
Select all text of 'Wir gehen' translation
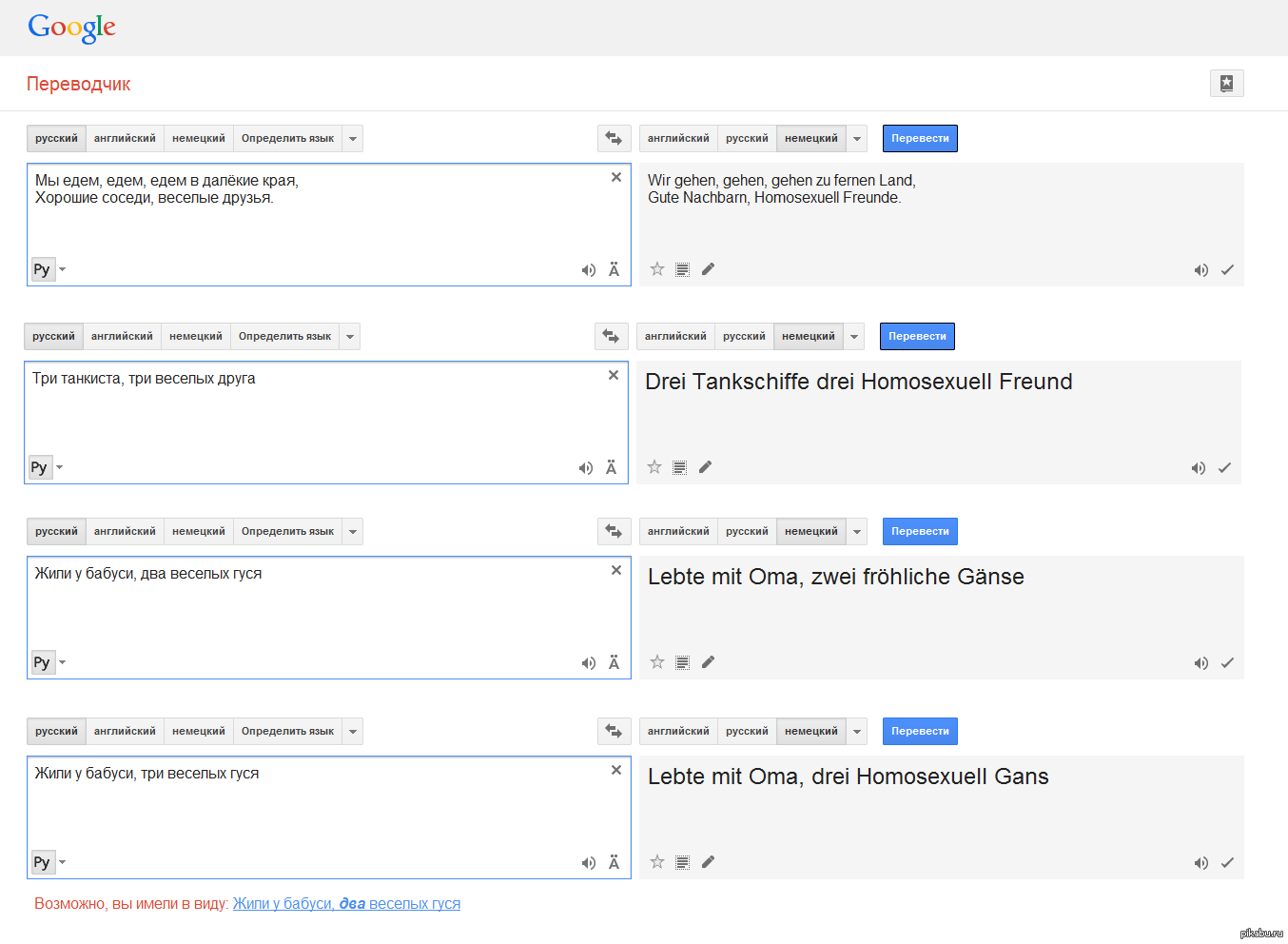click(682, 270)
